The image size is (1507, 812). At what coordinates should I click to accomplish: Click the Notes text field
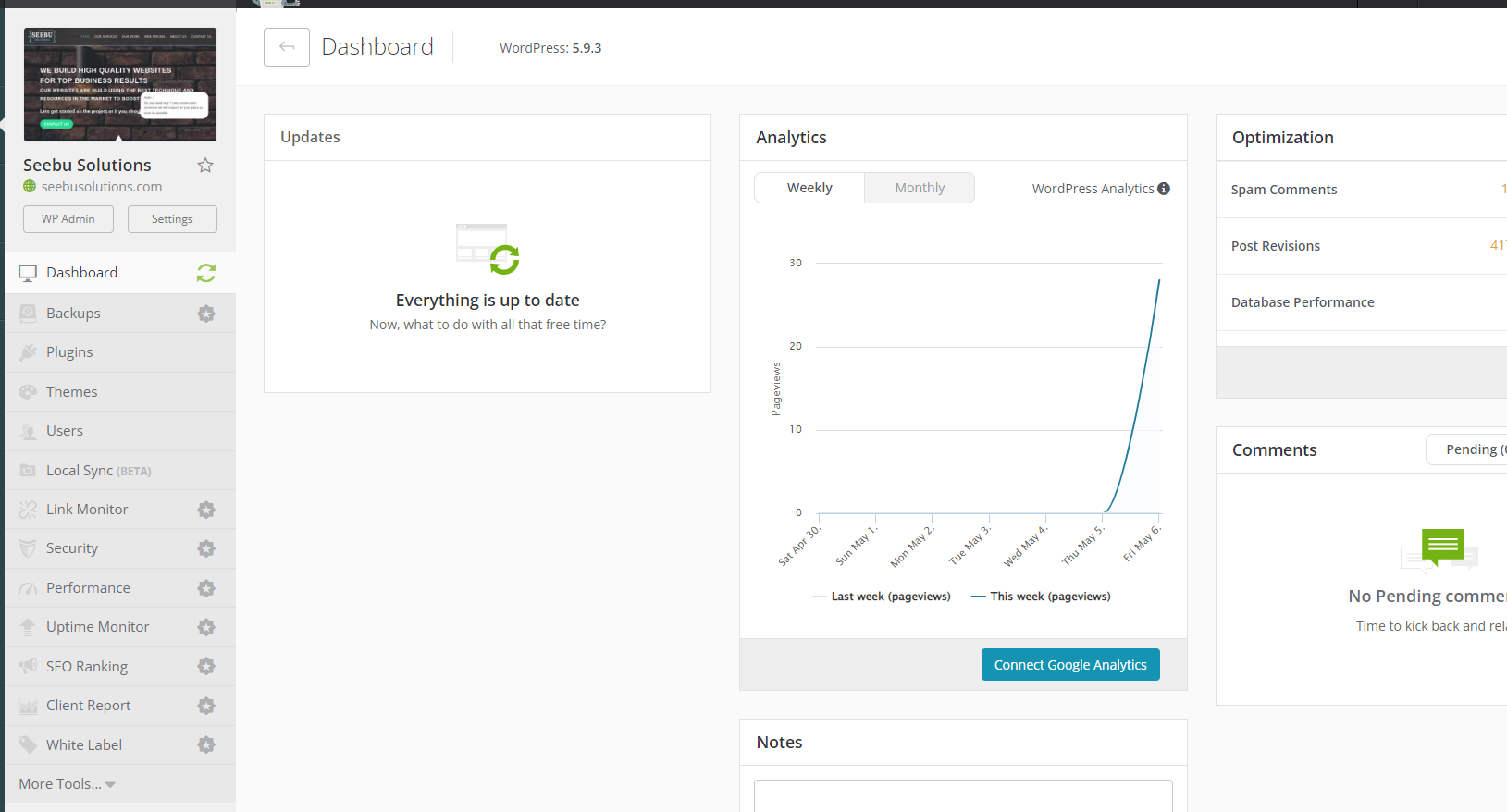(x=963, y=795)
